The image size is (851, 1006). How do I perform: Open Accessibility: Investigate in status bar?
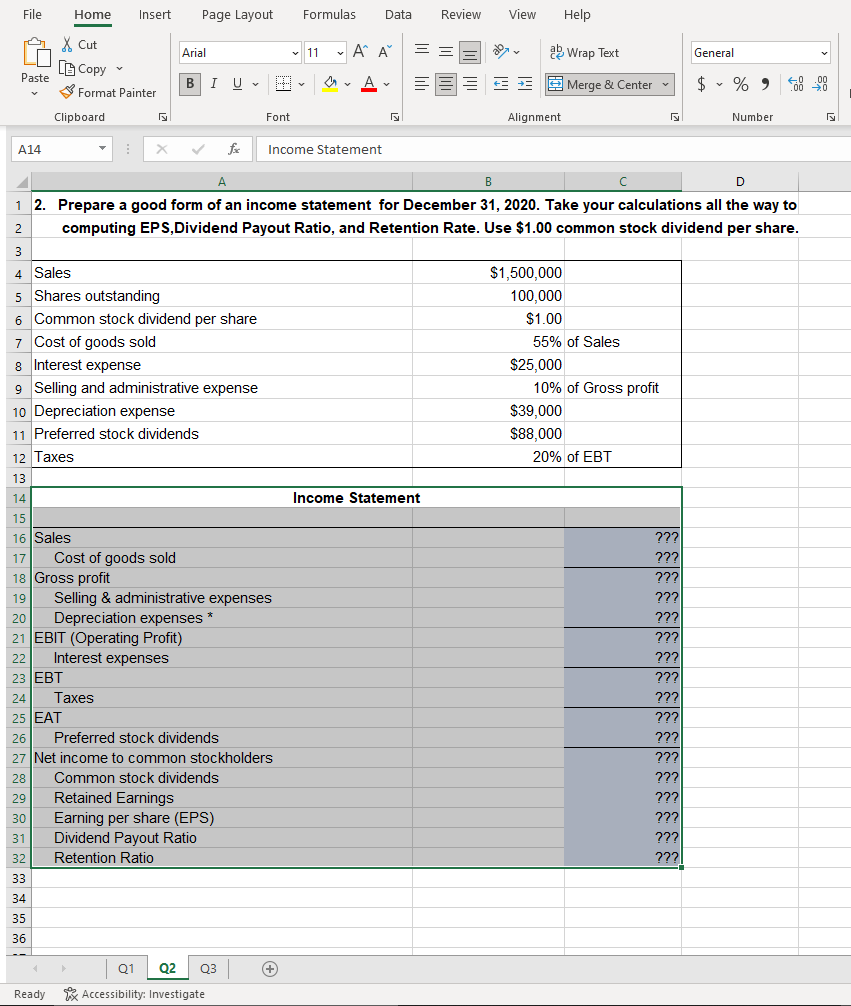[x=134, y=994]
